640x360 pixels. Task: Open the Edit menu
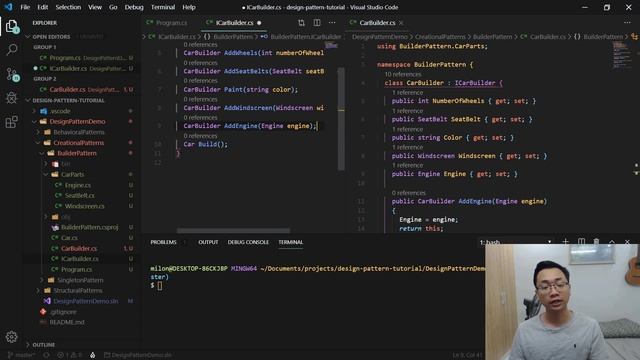coord(42,7)
